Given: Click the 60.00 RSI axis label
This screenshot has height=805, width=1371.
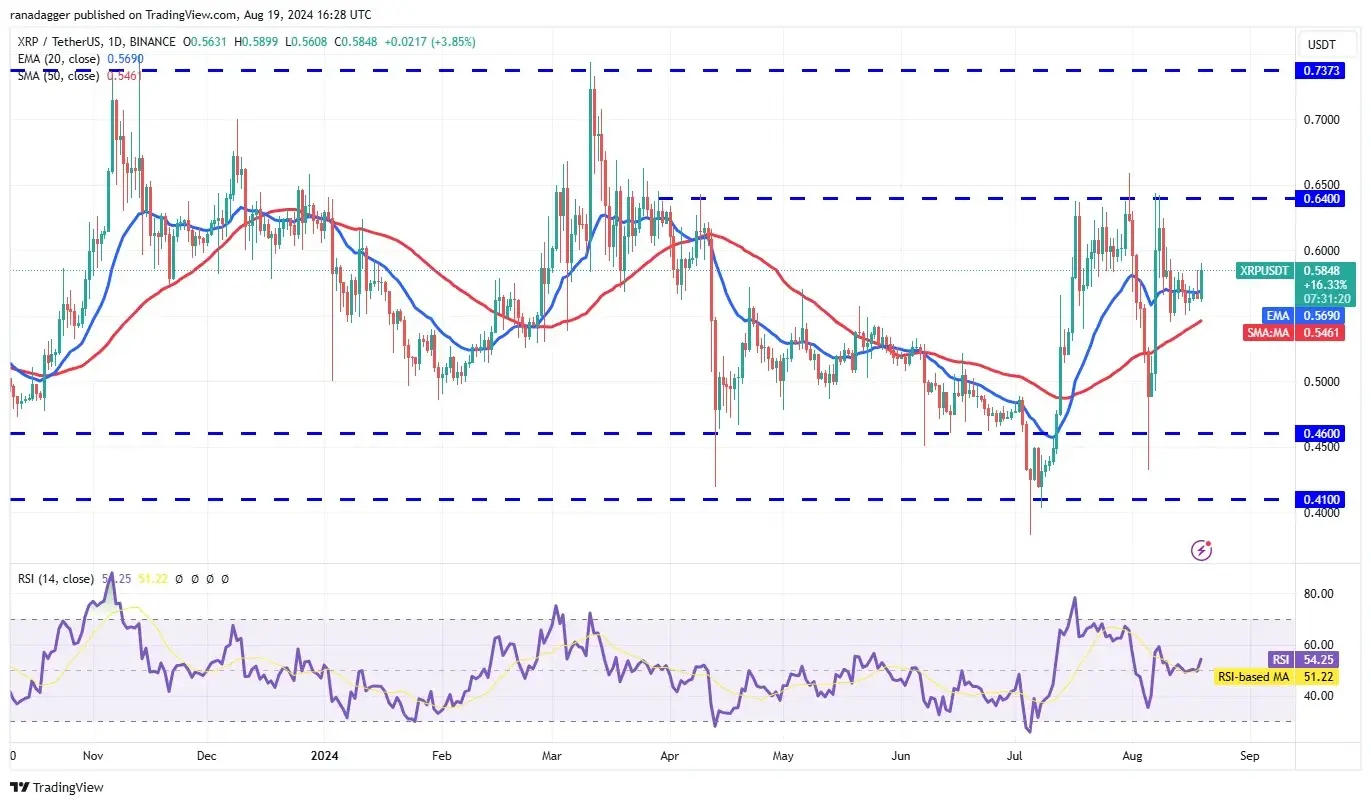Looking at the screenshot, I should 1320,645.
